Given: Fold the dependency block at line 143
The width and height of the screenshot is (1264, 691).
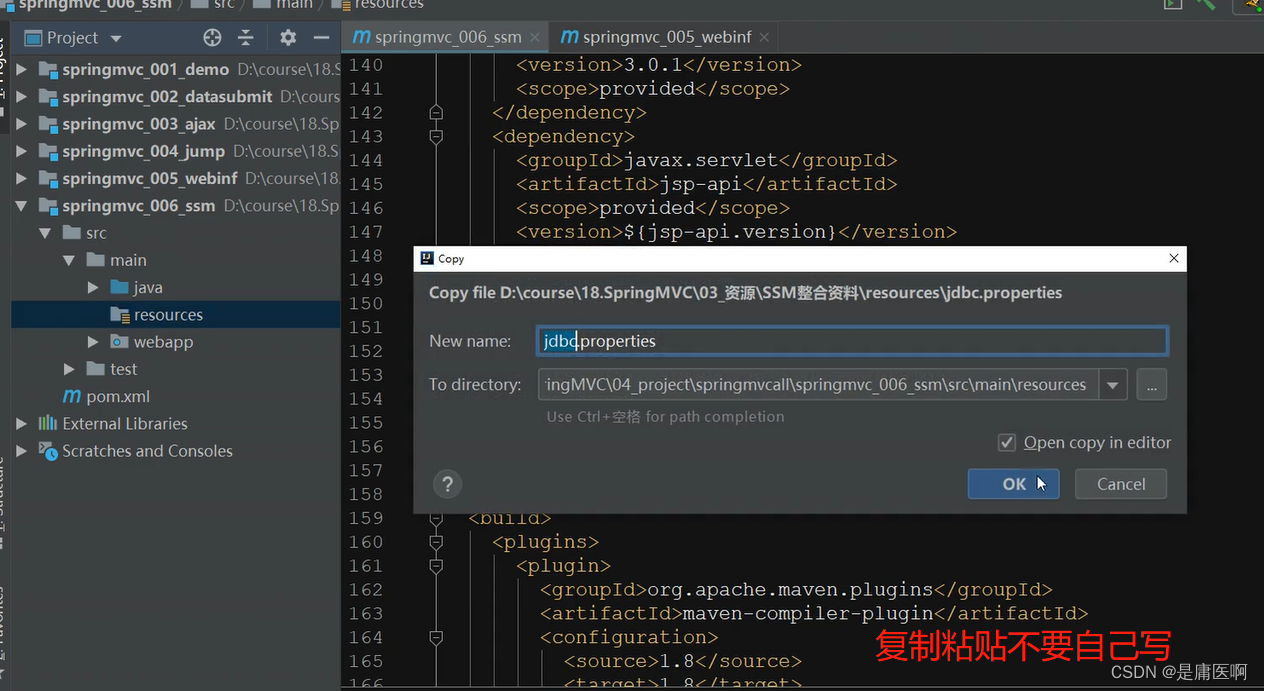Looking at the screenshot, I should [436, 136].
